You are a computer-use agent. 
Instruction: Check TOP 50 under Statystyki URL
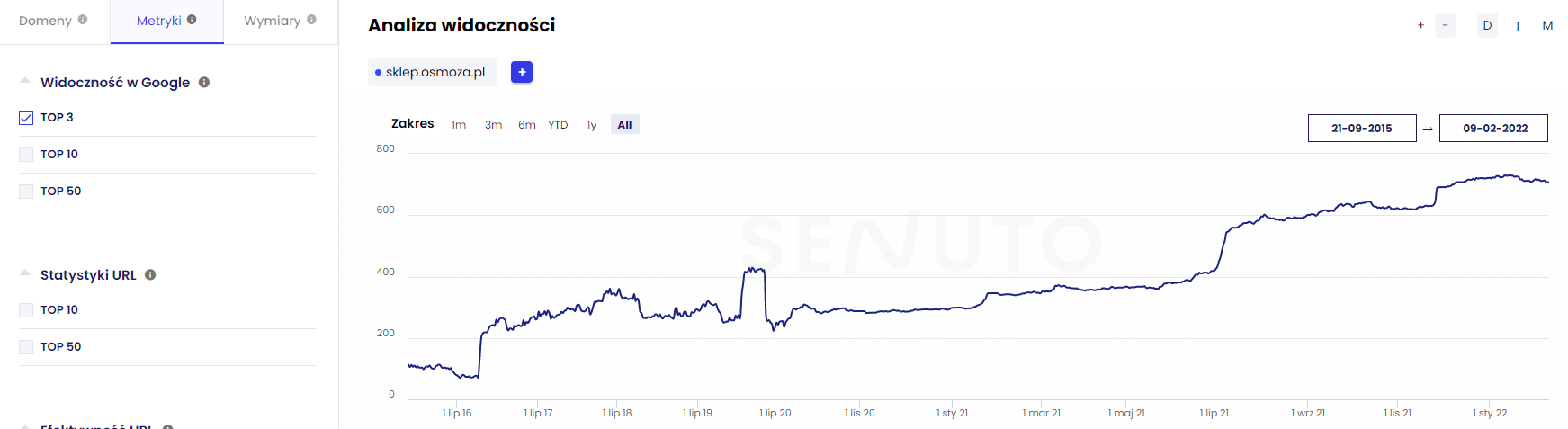click(26, 347)
